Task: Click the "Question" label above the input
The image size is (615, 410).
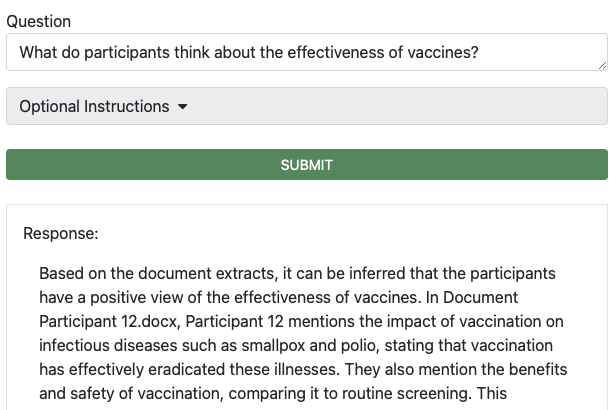Action: pos(38,21)
